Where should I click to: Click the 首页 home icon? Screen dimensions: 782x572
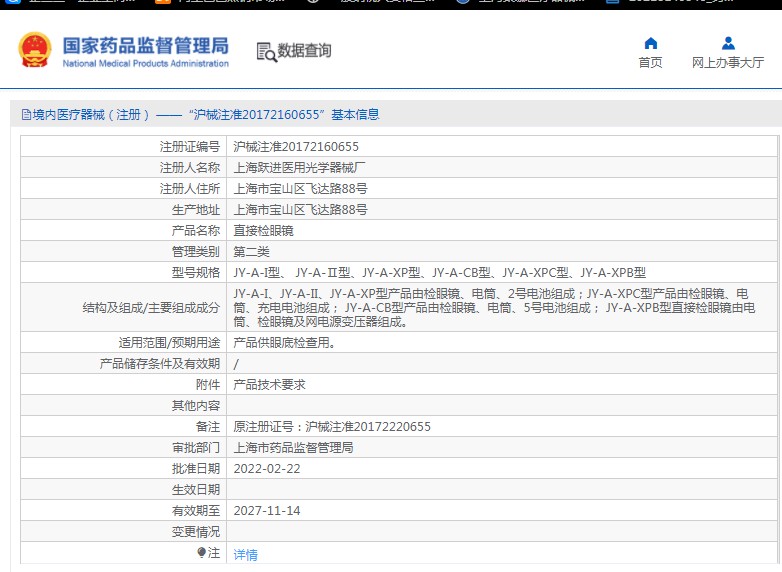pos(651,43)
